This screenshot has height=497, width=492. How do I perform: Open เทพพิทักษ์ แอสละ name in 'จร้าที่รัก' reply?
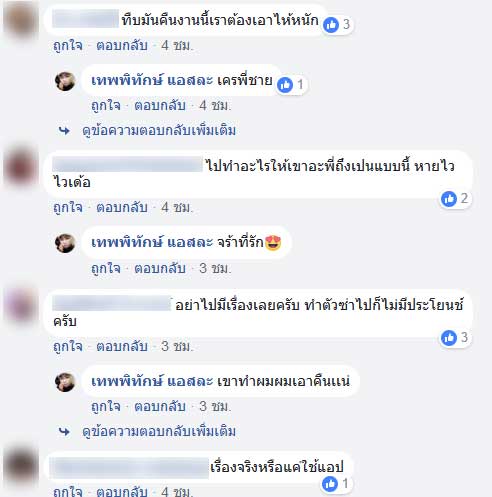tap(152, 243)
